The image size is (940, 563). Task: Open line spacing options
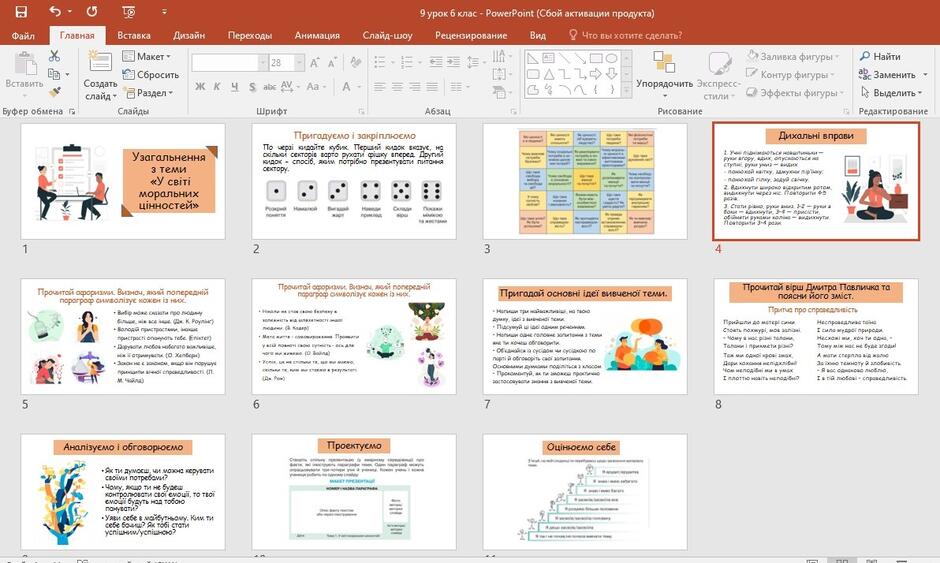pos(475,62)
